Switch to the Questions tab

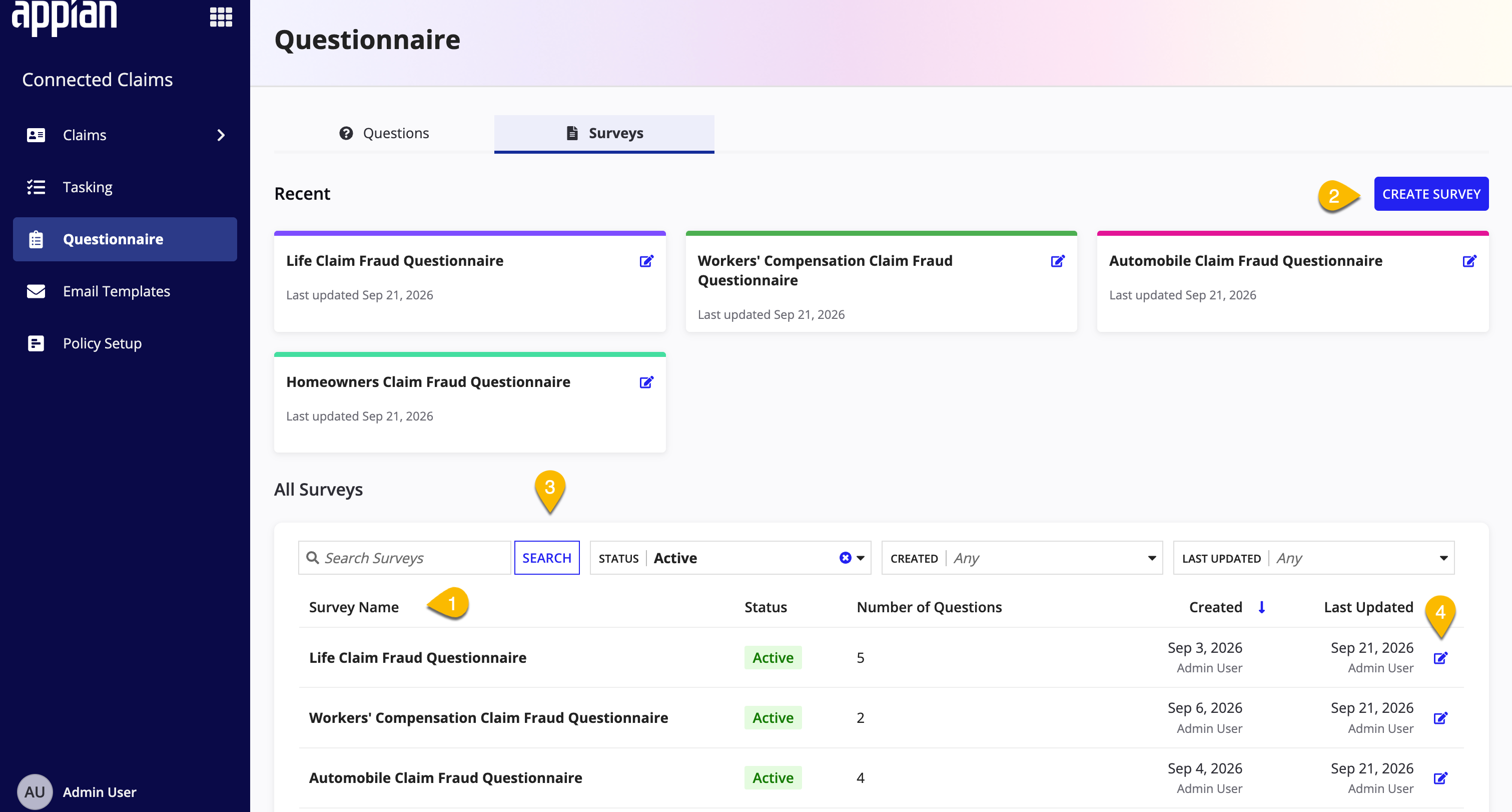pyautogui.click(x=384, y=133)
